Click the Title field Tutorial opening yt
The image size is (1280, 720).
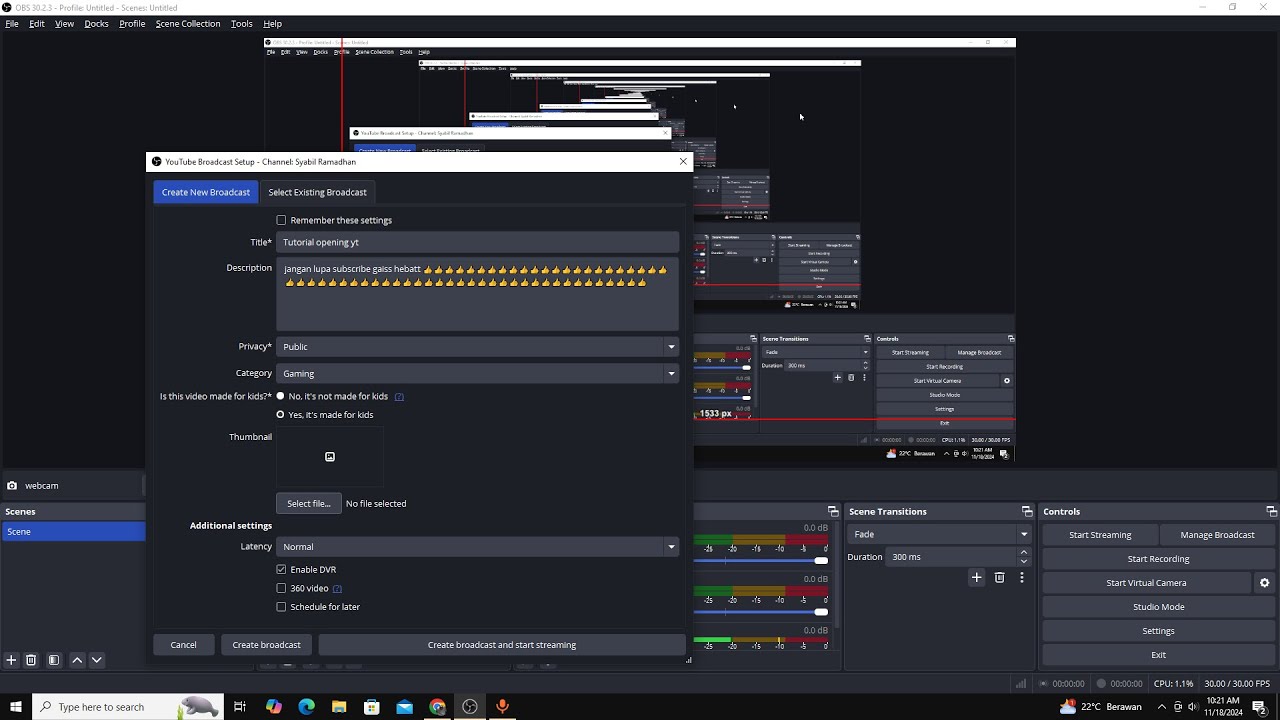pyautogui.click(x=477, y=242)
